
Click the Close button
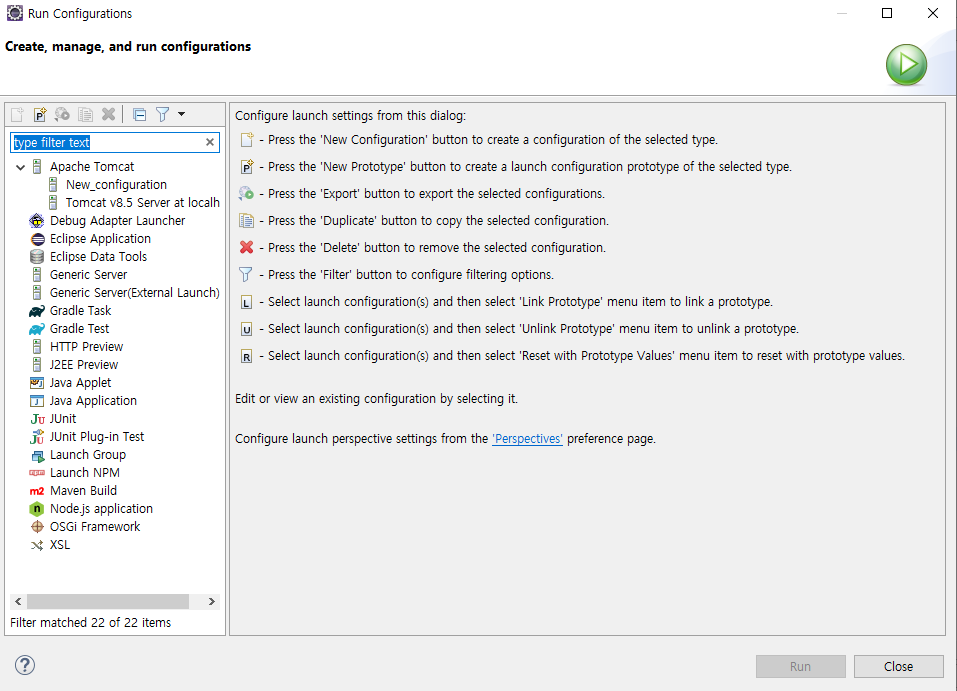[x=898, y=667]
